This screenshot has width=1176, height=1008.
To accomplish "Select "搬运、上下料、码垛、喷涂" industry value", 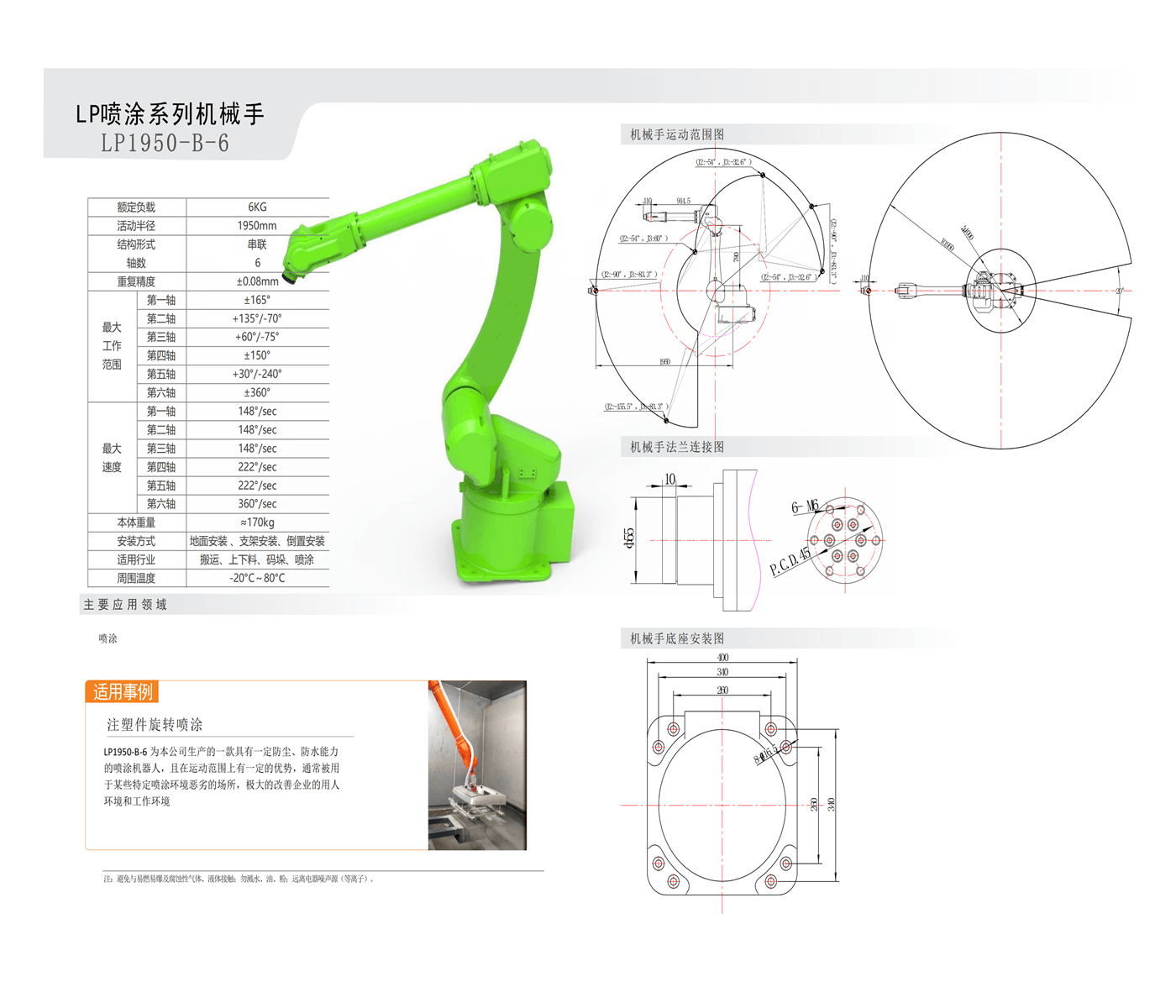I will (257, 559).
